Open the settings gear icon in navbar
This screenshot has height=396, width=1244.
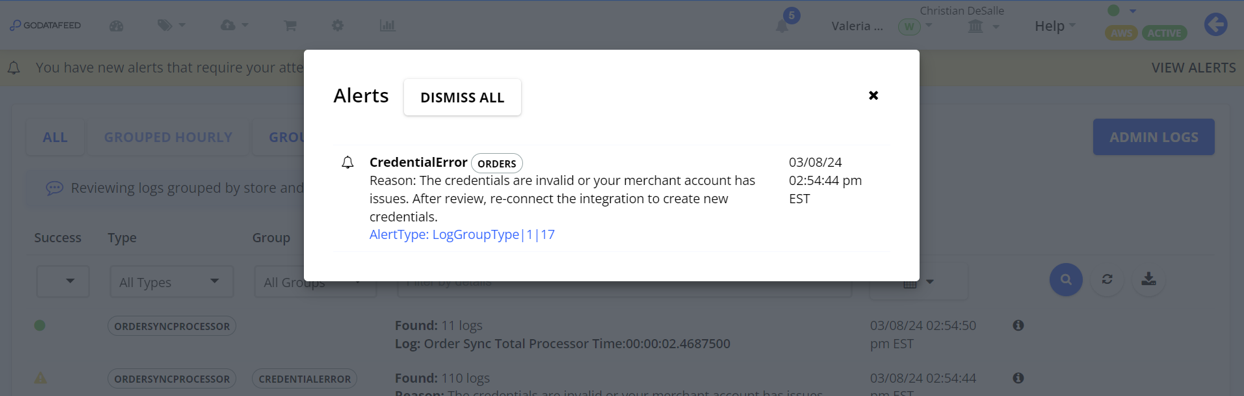[338, 25]
